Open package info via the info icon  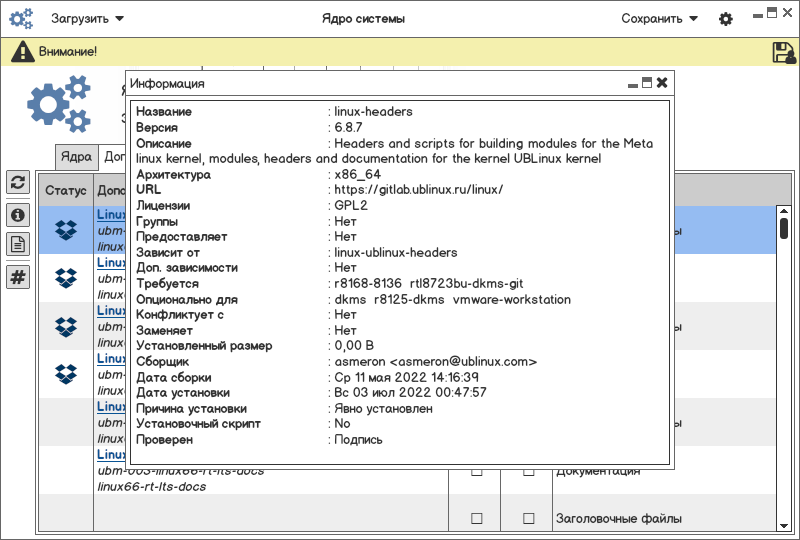pyautogui.click(x=18, y=215)
